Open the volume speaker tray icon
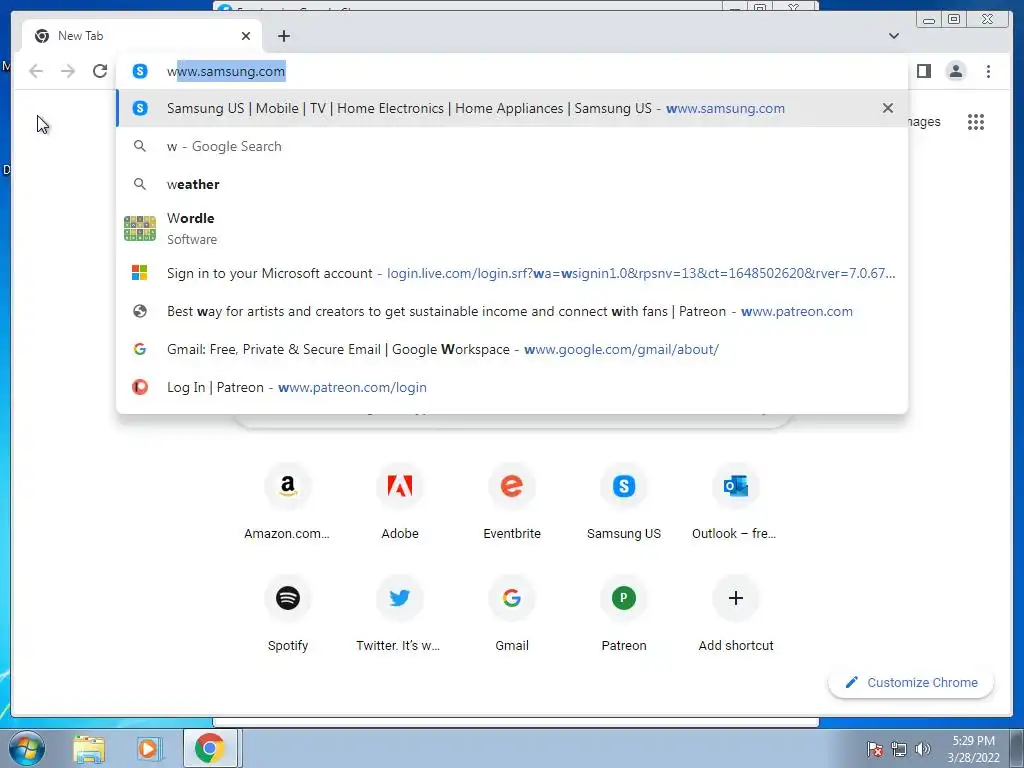Viewport: 1024px width, 768px height. pyautogui.click(x=922, y=749)
